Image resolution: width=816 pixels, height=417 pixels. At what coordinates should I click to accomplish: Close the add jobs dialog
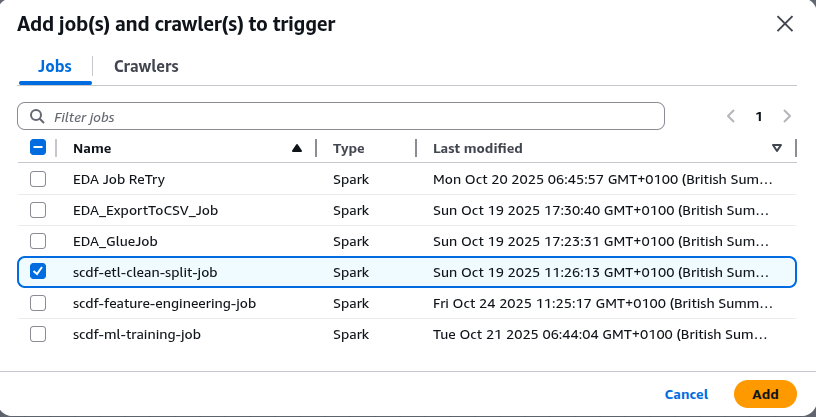click(785, 24)
